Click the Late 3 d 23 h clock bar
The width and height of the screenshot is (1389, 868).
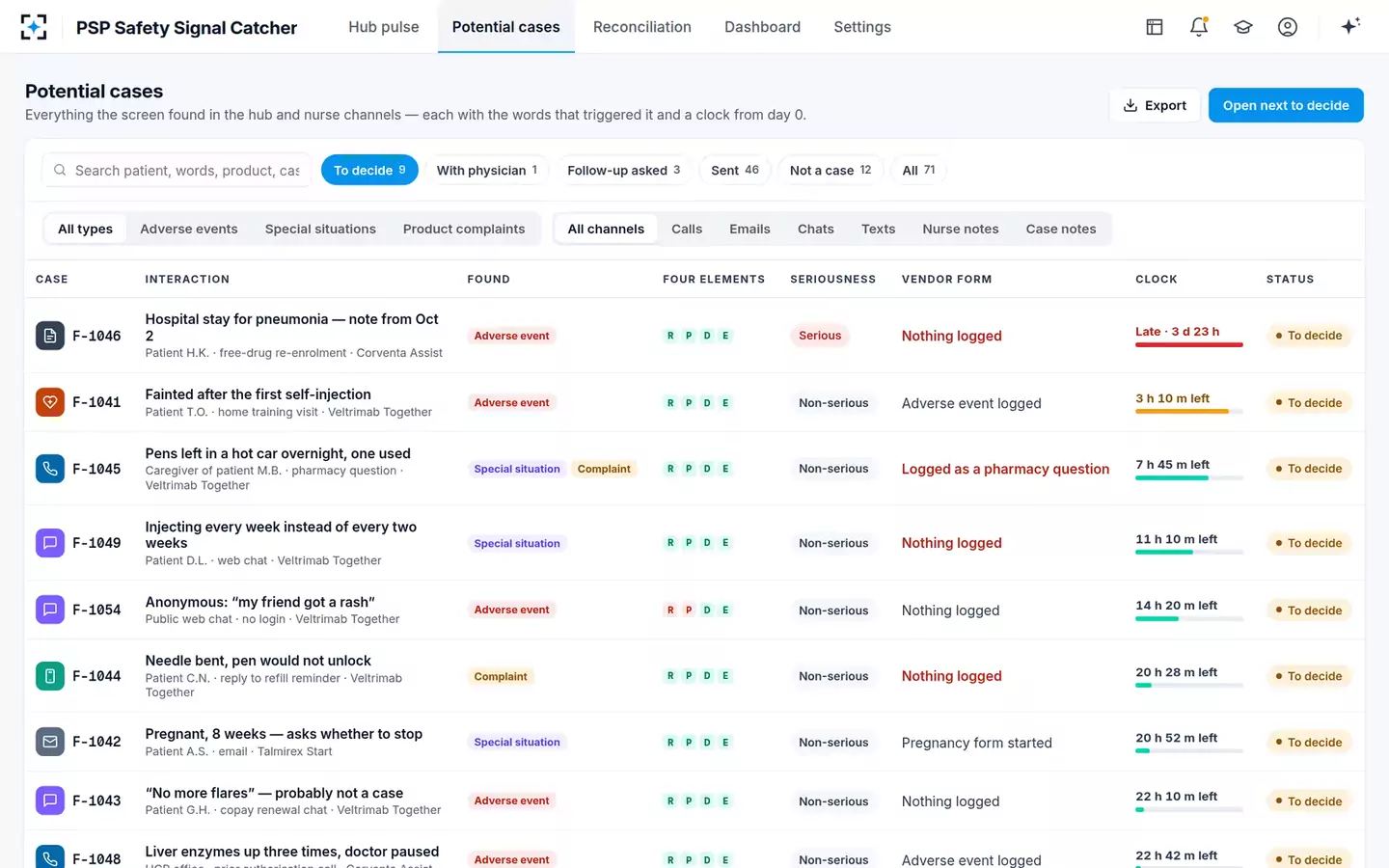[1189, 344]
